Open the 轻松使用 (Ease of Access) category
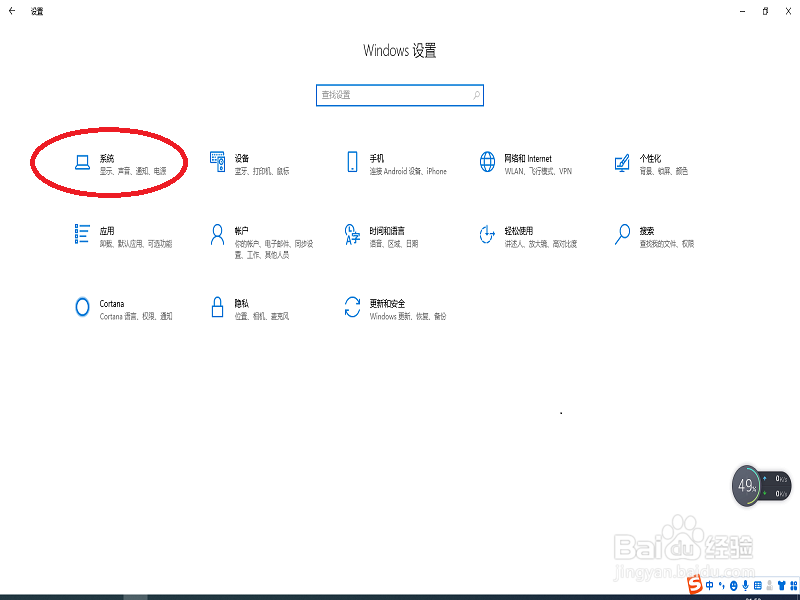The image size is (800, 600). tap(528, 236)
